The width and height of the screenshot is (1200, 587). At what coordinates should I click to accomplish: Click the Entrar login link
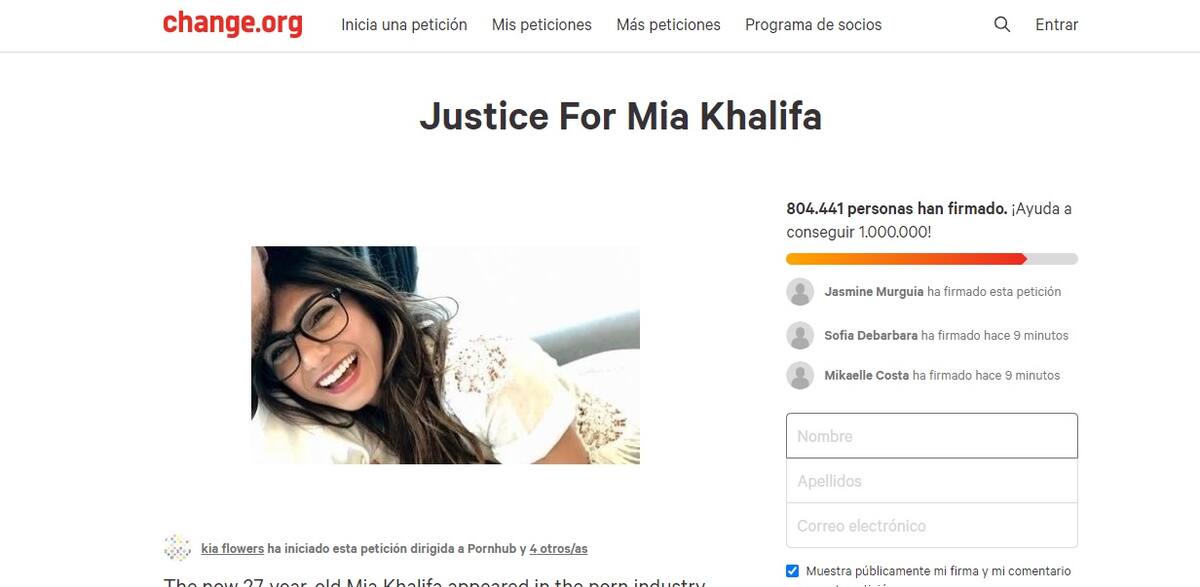tap(1056, 24)
